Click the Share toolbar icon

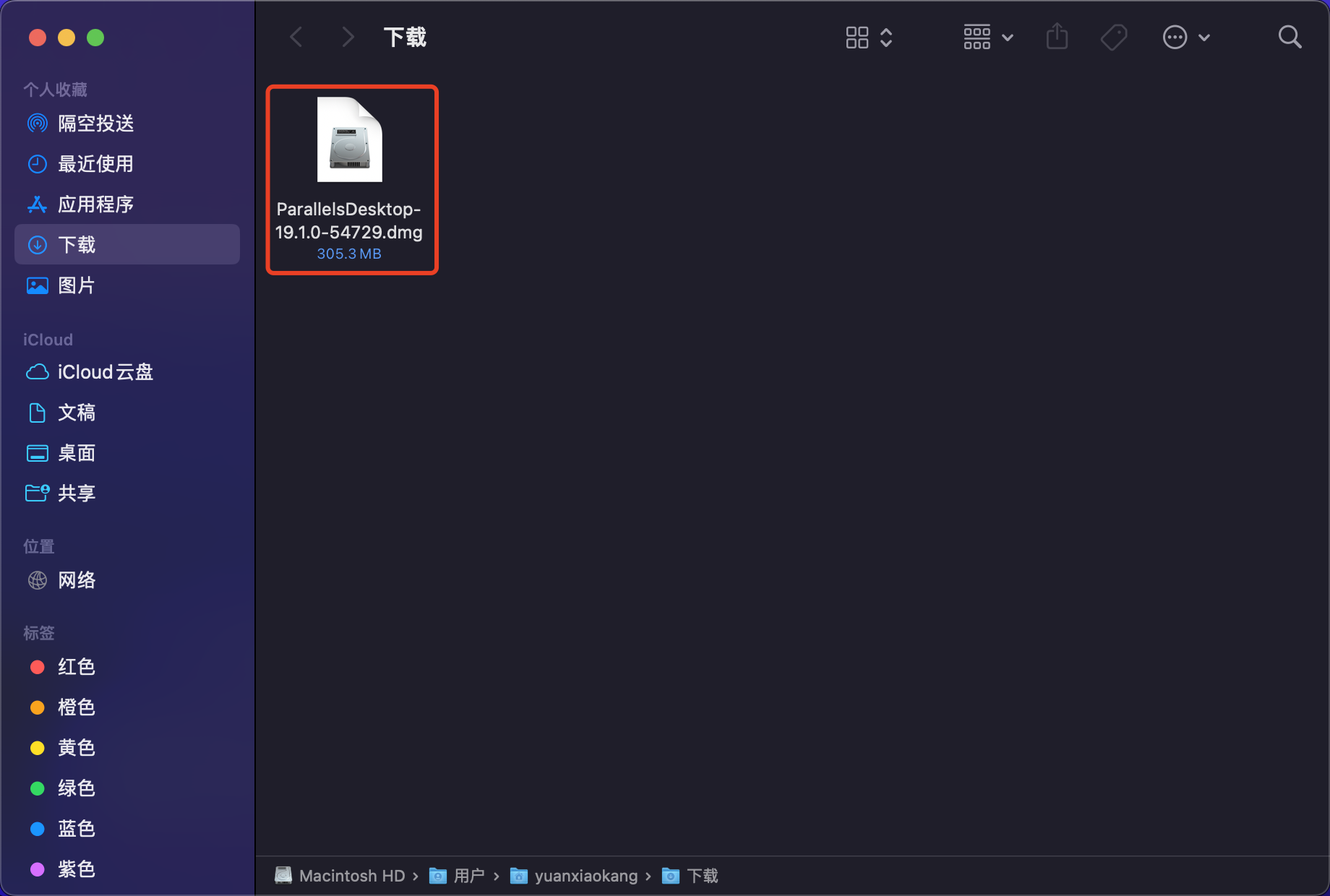(1057, 36)
